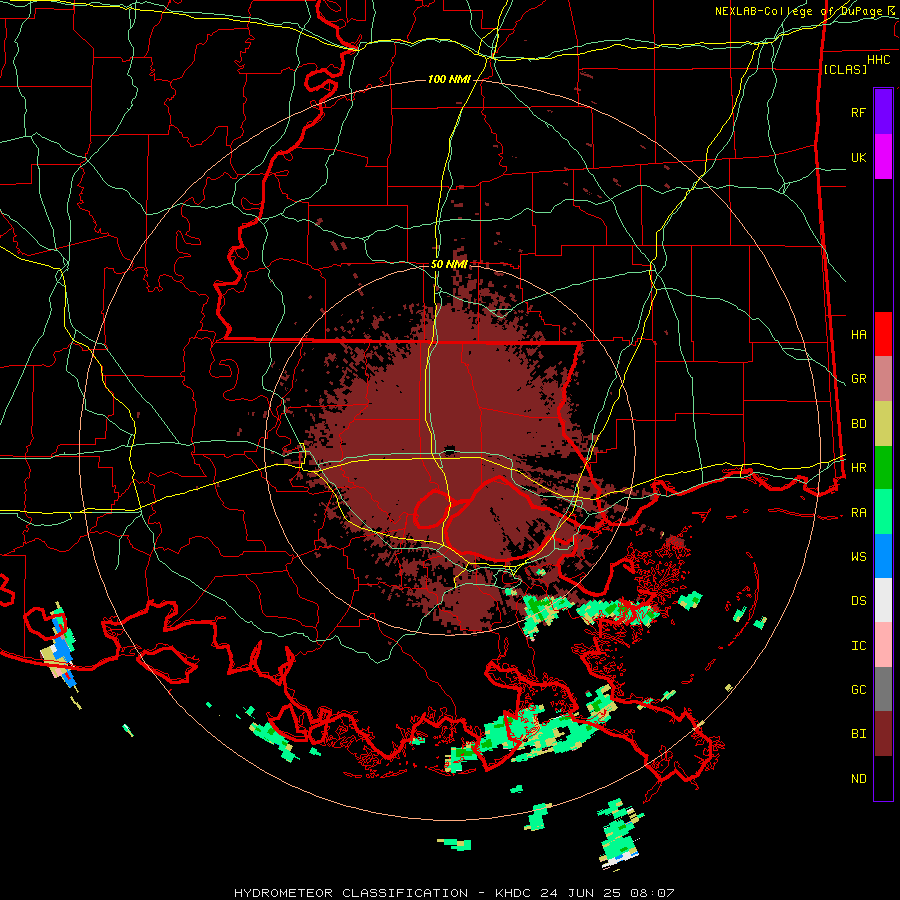Click the UK legend label
900x900 pixels.
pos(858,157)
